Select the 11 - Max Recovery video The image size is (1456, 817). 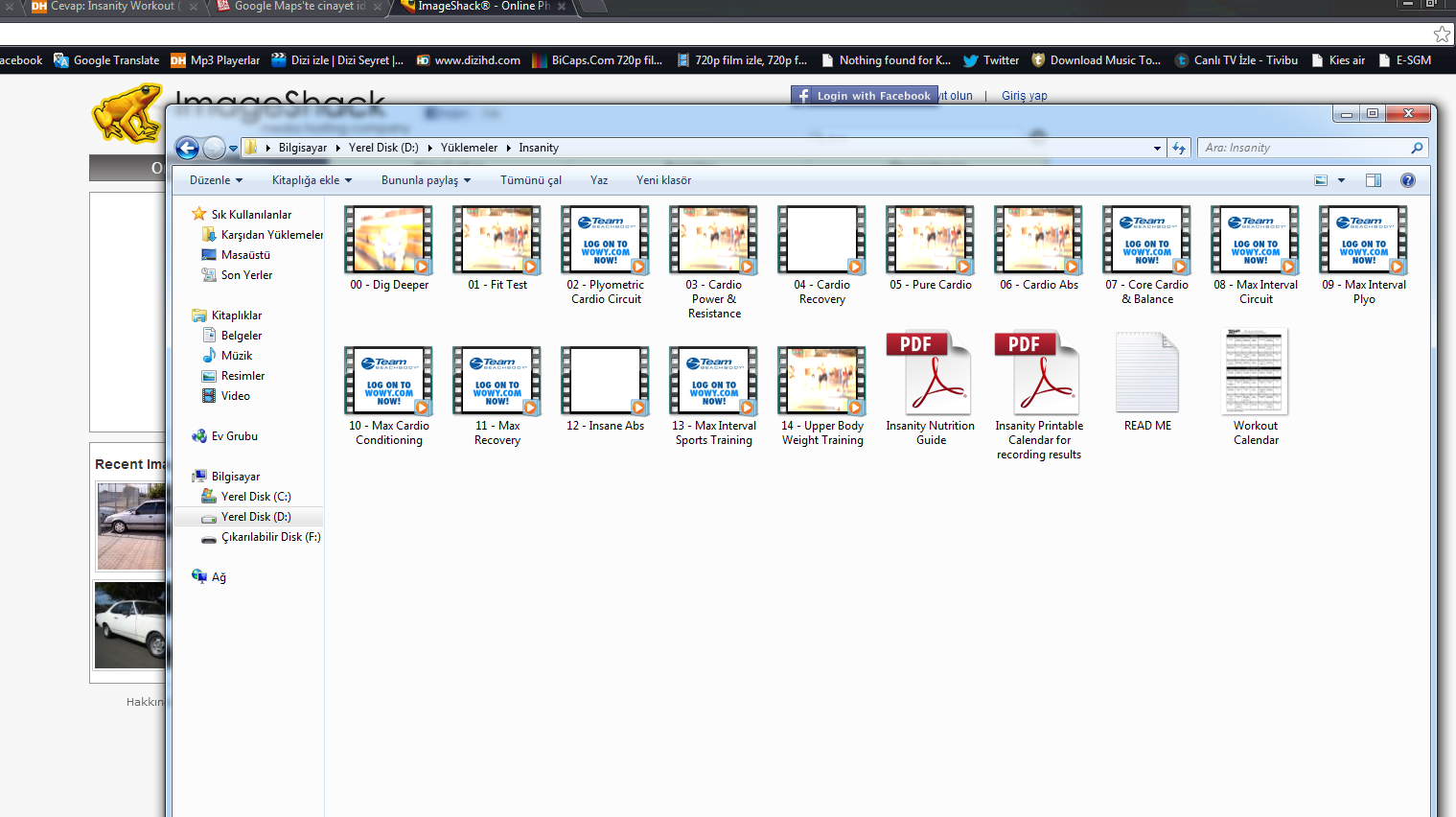coord(497,396)
